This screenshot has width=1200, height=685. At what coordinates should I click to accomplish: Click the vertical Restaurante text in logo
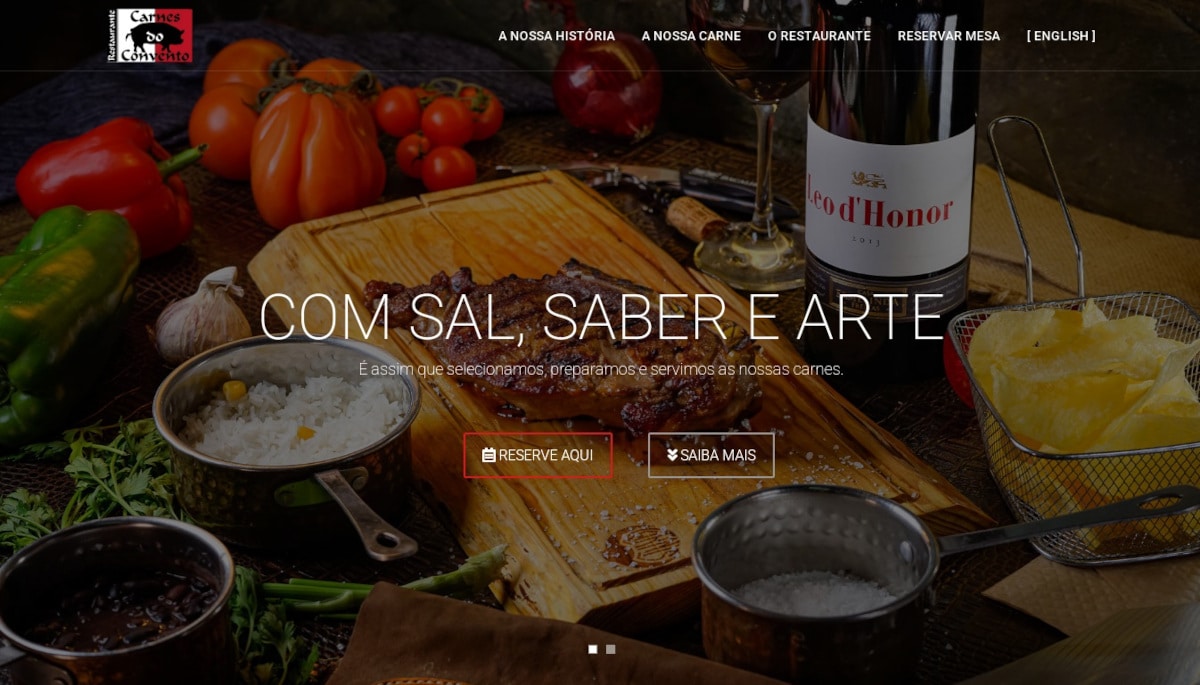coord(112,36)
